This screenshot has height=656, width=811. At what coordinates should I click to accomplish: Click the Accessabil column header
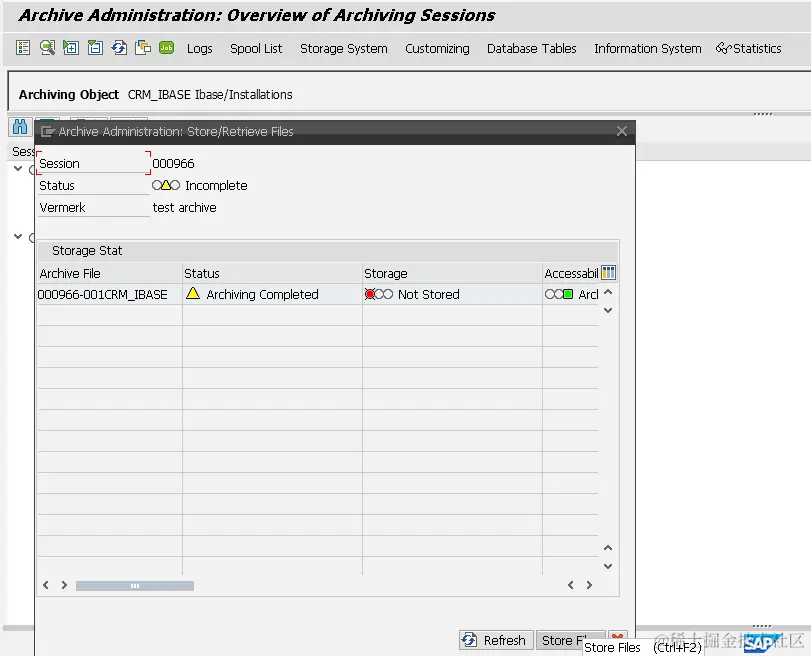(x=571, y=273)
